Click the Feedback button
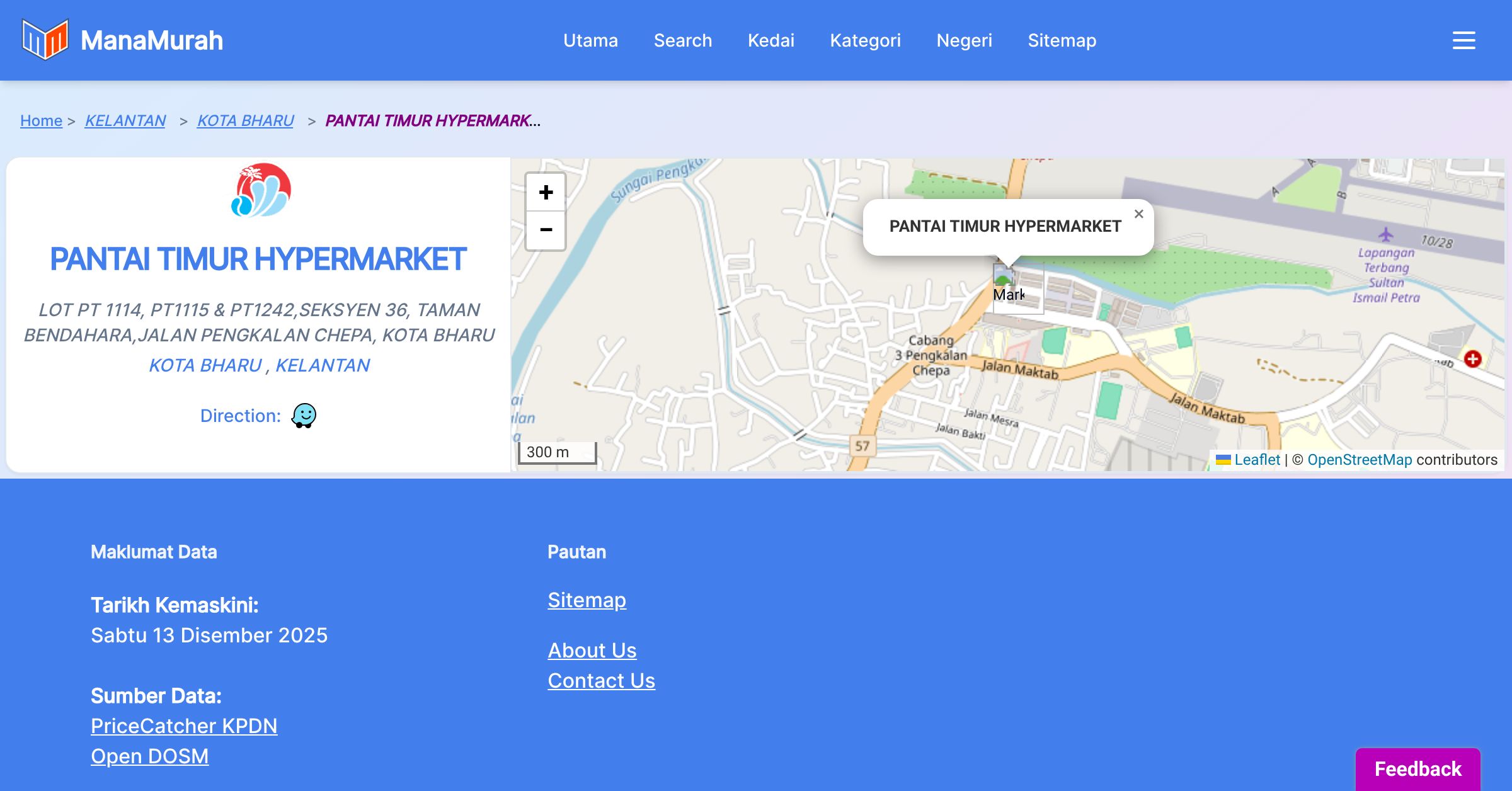1512x791 pixels. (x=1417, y=769)
